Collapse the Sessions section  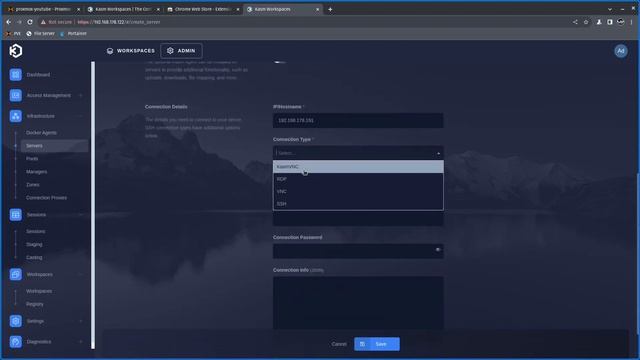tap(80, 215)
